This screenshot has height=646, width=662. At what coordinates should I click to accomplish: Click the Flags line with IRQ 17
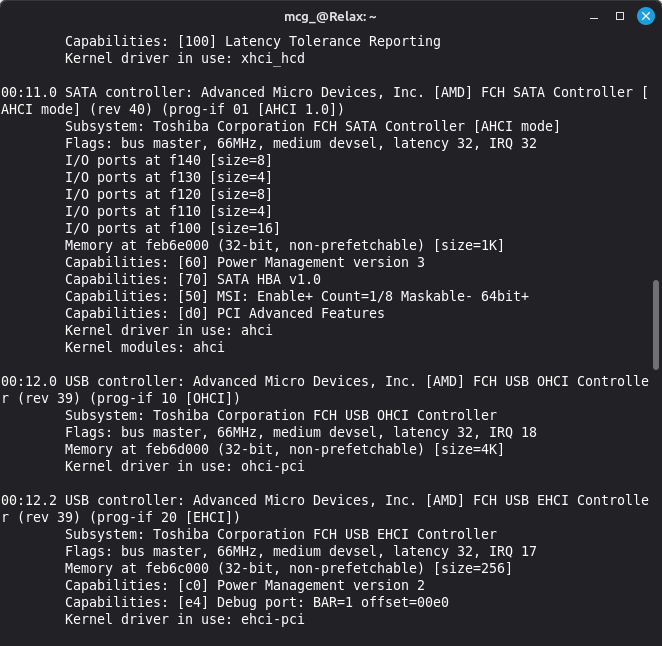301,551
